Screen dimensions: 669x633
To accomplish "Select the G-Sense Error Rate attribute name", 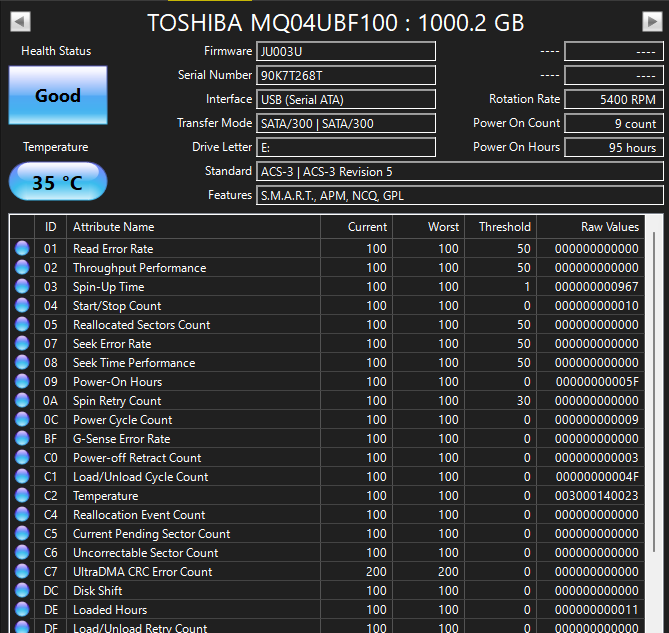I will coord(122,438).
